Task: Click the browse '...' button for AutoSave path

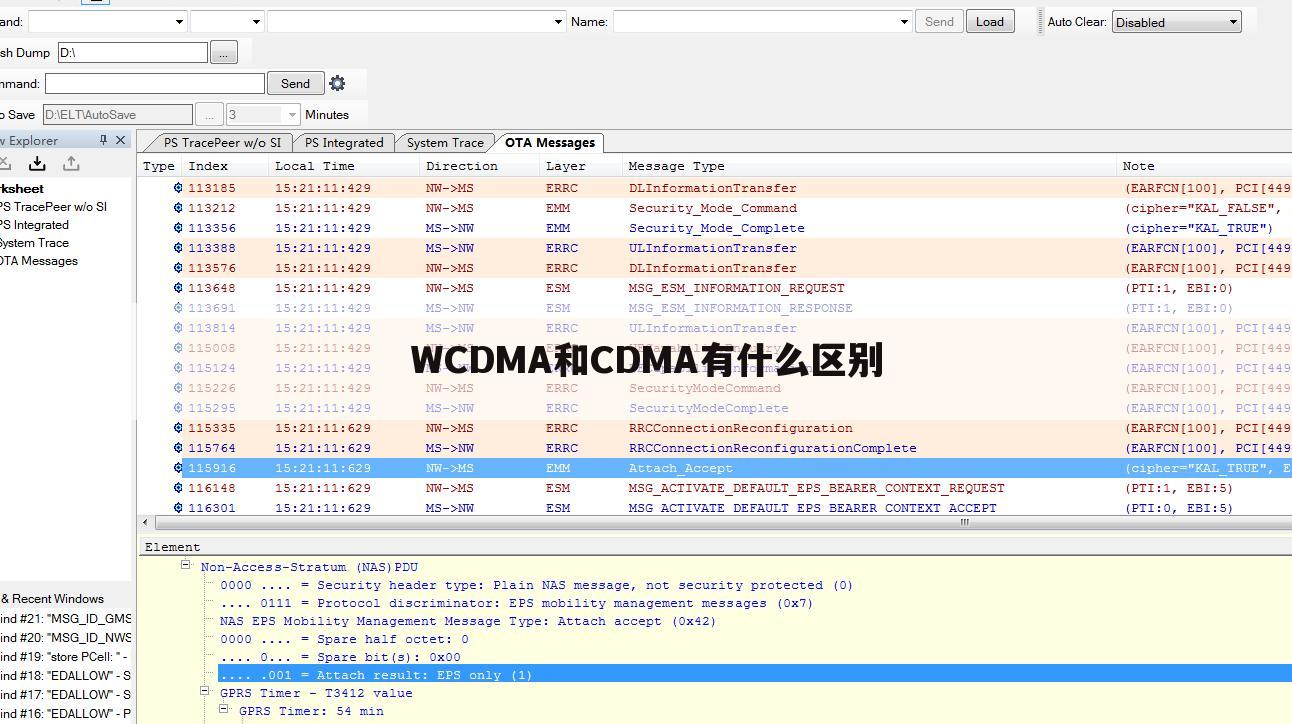Action: pyautogui.click(x=209, y=115)
